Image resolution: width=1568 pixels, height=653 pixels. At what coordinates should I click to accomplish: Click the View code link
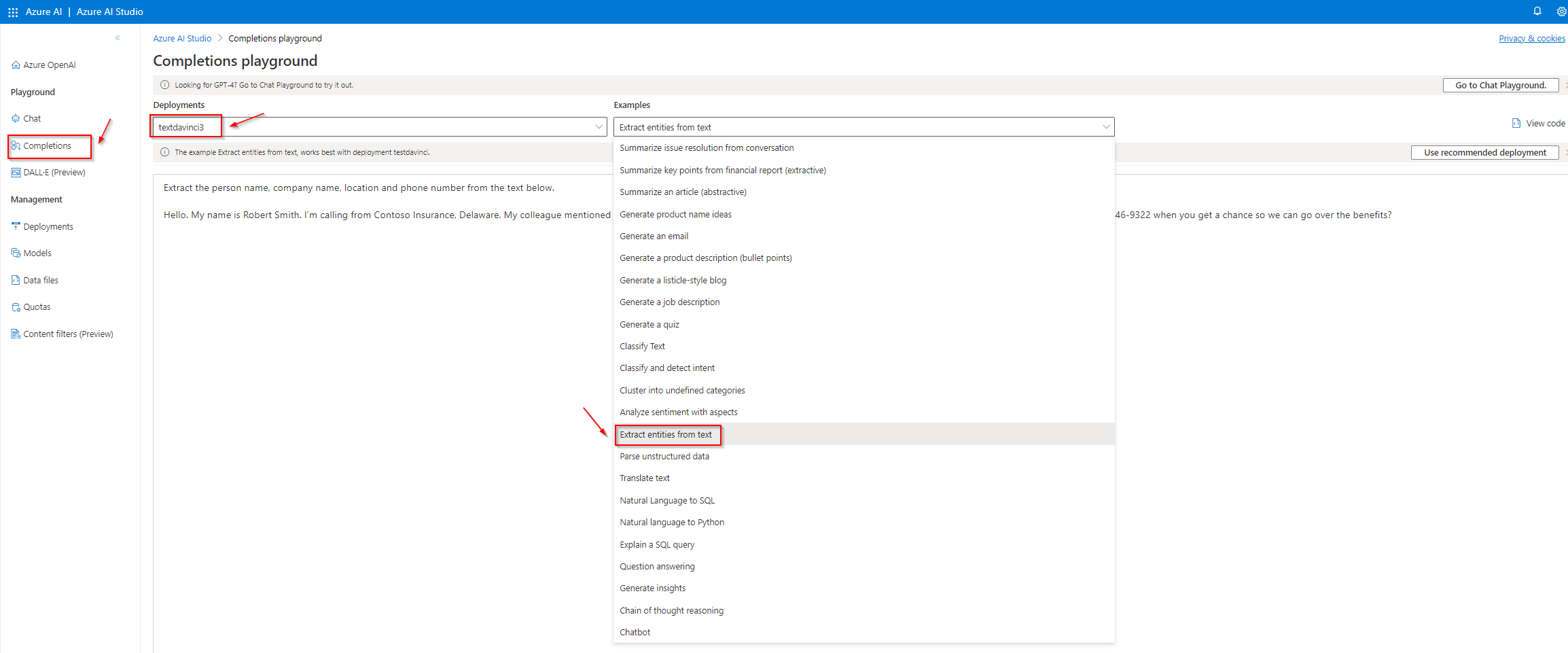(1546, 123)
